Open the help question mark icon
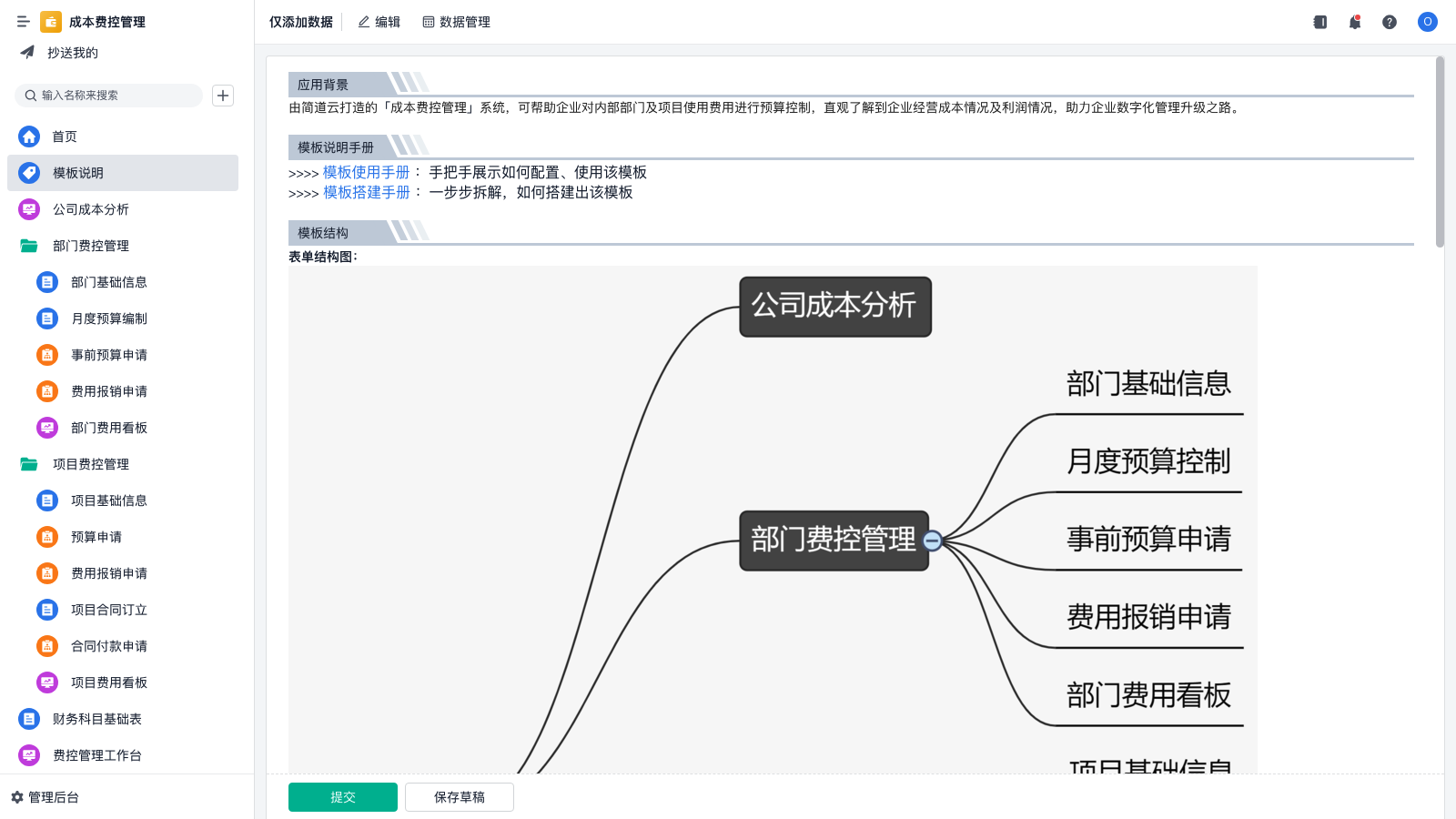Screen dimensions: 1456x819 click(1390, 22)
